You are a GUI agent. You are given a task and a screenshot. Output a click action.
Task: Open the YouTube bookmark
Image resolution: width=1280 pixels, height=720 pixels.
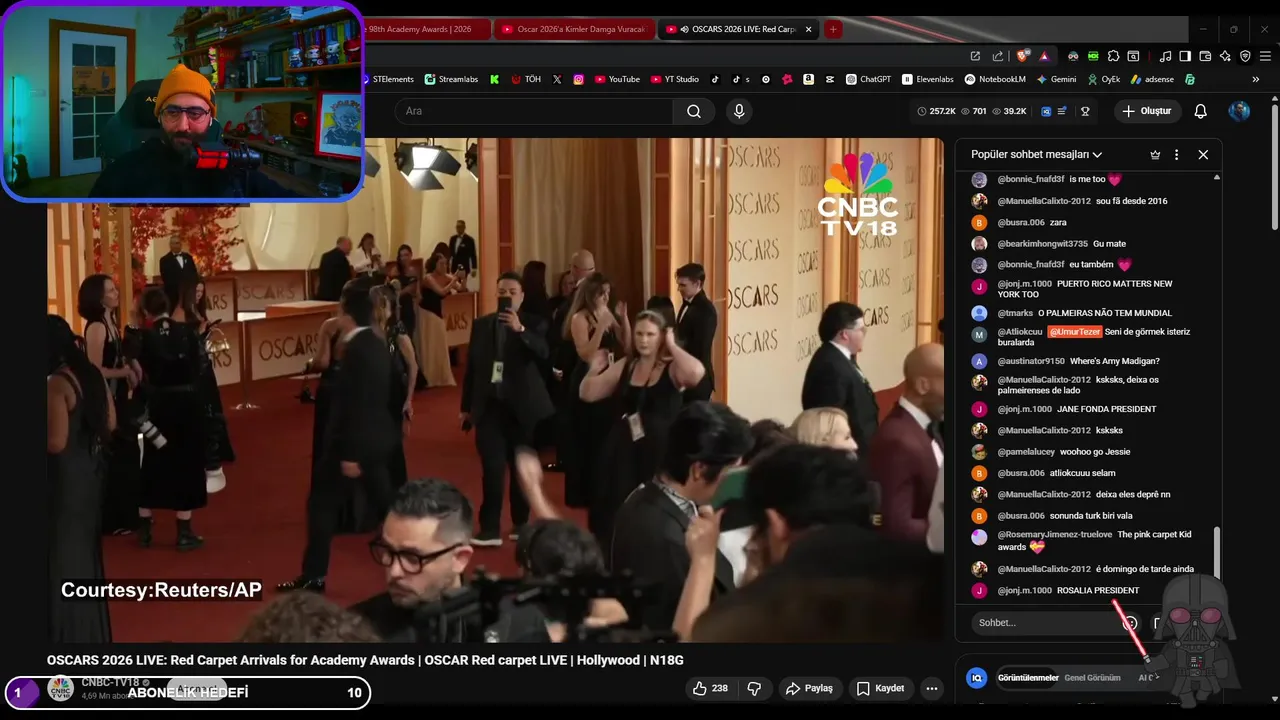pyautogui.click(x=617, y=79)
